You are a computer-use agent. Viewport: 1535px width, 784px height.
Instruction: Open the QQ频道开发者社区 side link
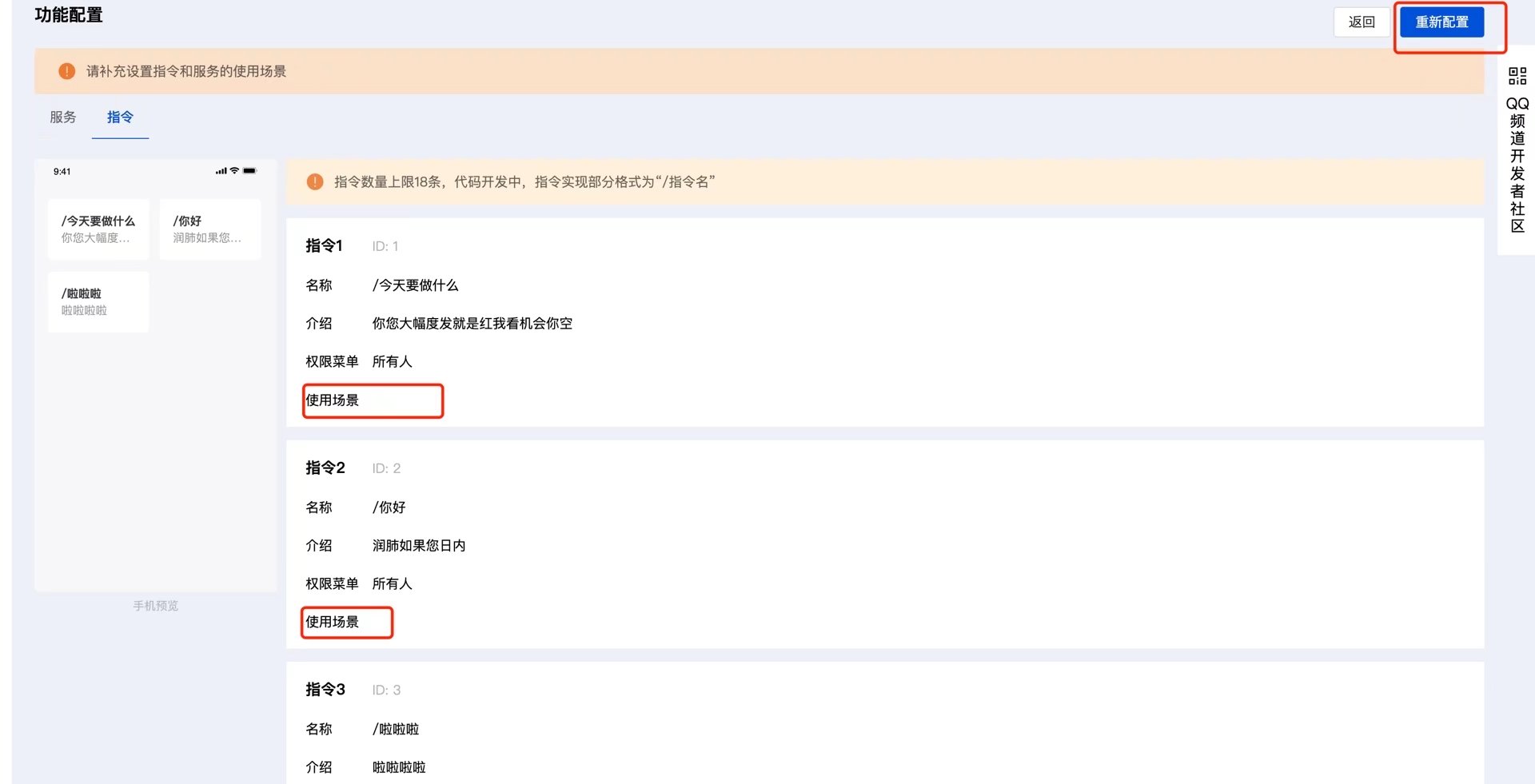(x=1517, y=165)
